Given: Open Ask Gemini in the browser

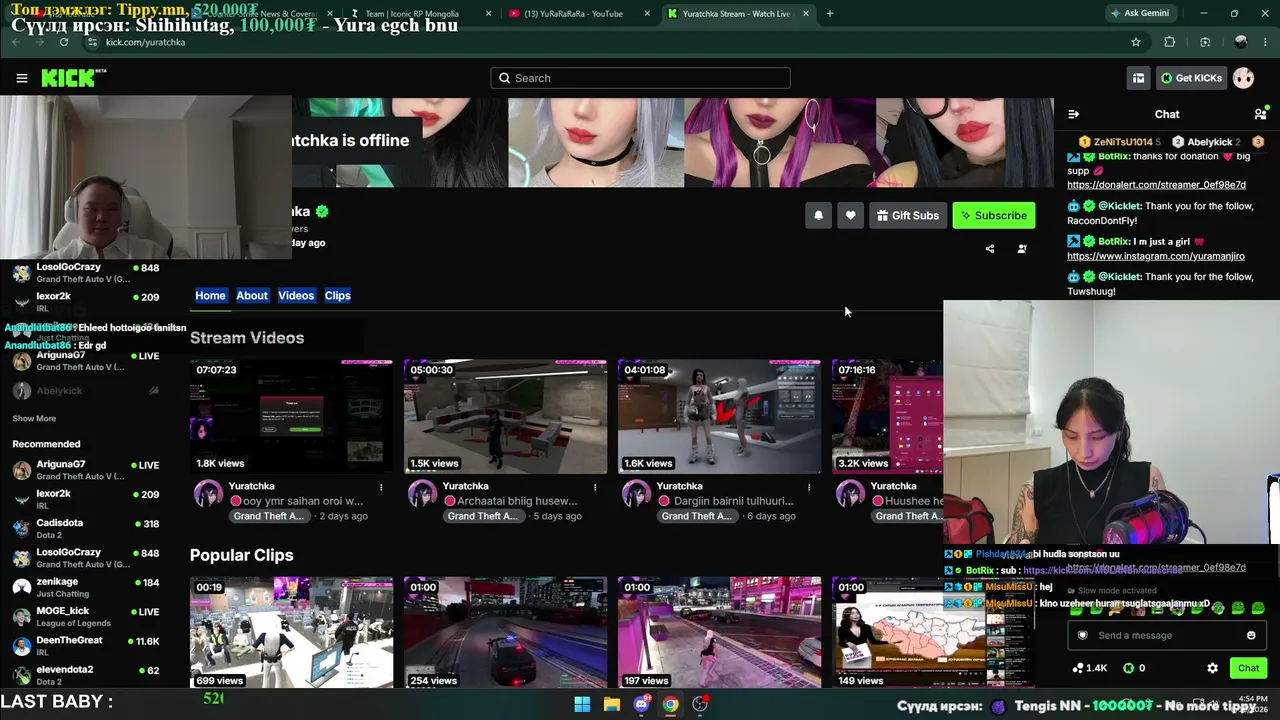Looking at the screenshot, I should [x=1139, y=13].
